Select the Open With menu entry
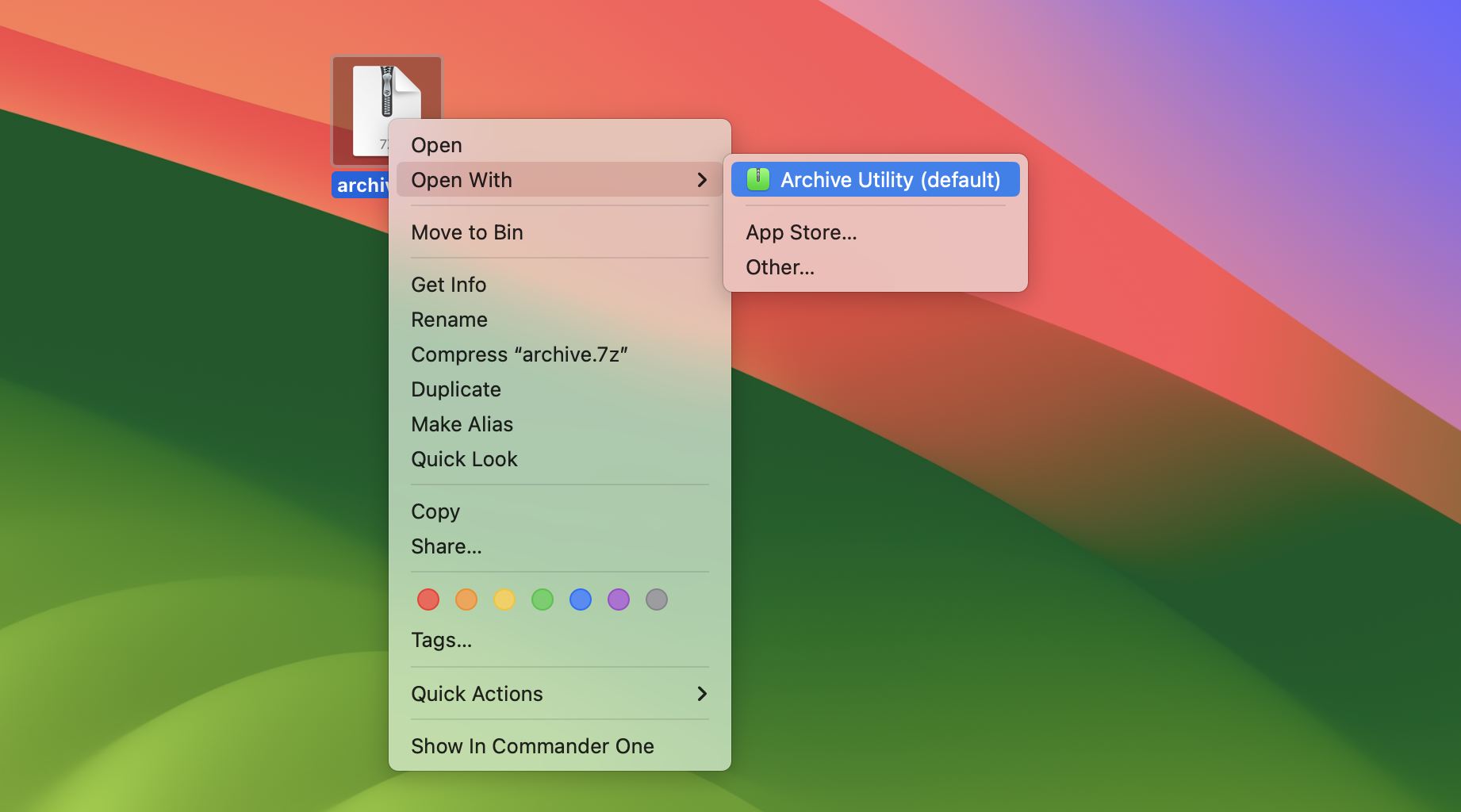The width and height of the screenshot is (1461, 812). point(559,180)
